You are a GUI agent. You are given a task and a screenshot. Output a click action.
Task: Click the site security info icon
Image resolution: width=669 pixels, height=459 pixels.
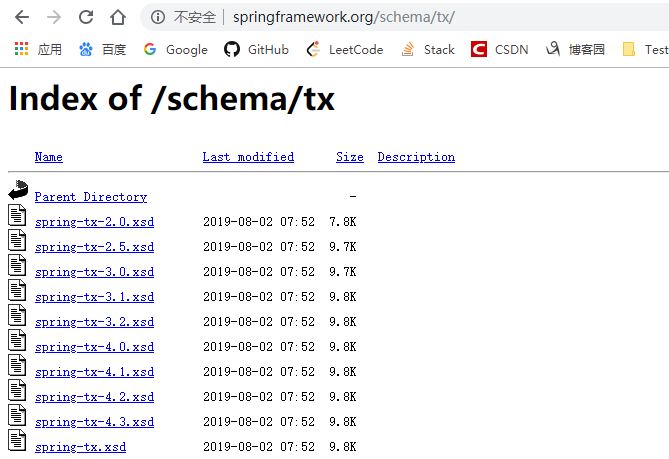click(158, 17)
